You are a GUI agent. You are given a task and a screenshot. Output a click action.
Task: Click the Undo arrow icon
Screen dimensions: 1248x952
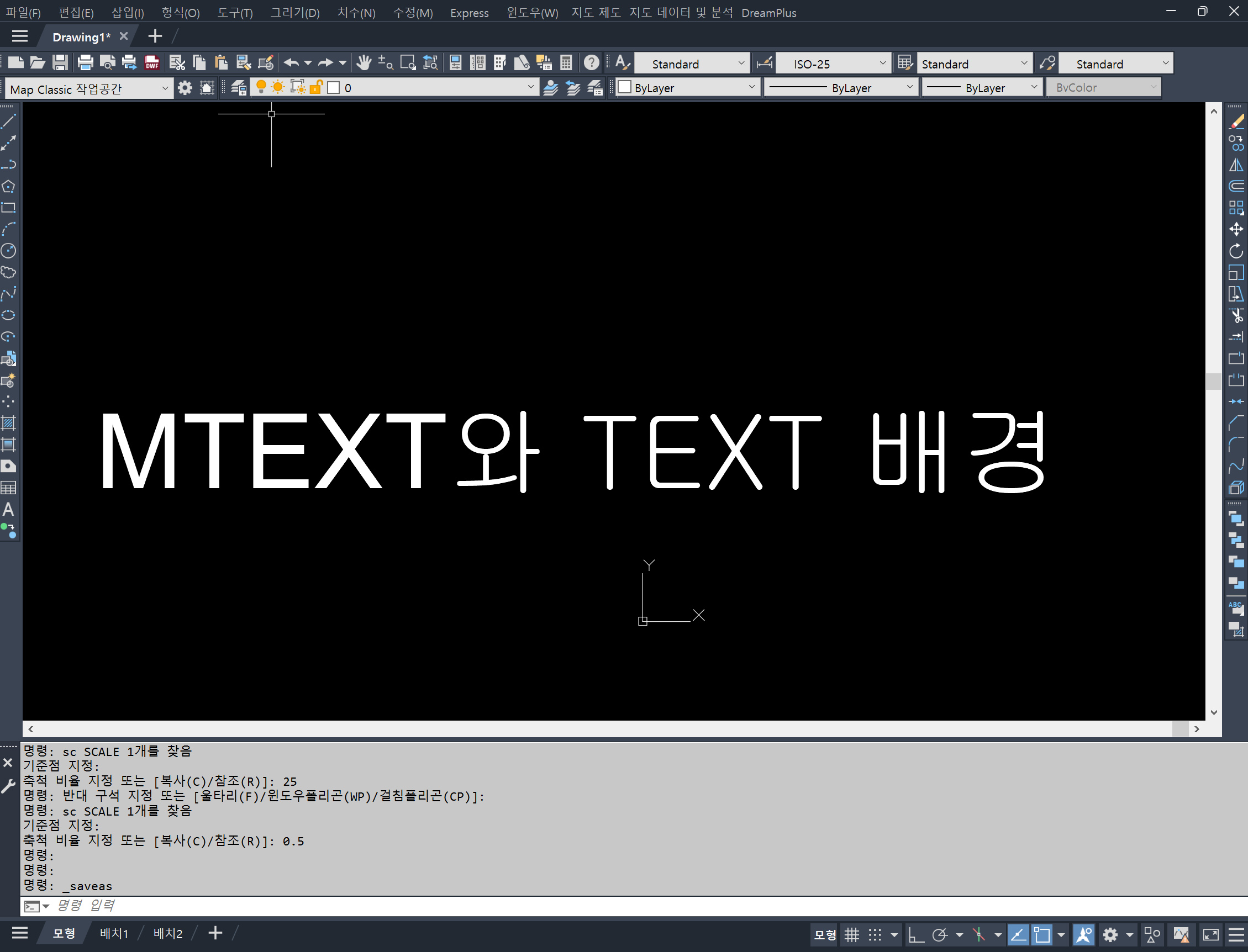click(291, 63)
